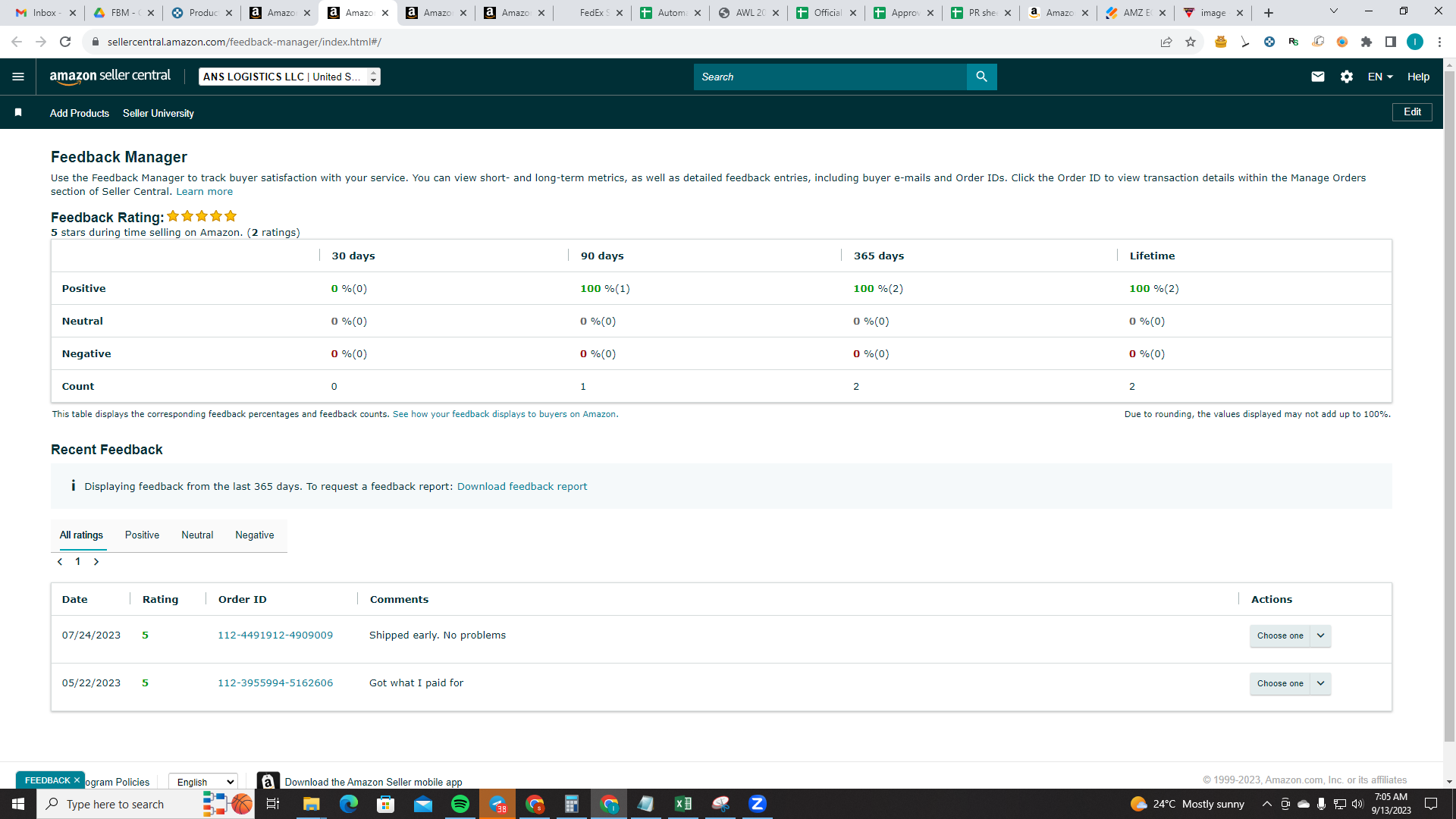Click See how your feedback displays link
1456x819 pixels.
(x=505, y=414)
